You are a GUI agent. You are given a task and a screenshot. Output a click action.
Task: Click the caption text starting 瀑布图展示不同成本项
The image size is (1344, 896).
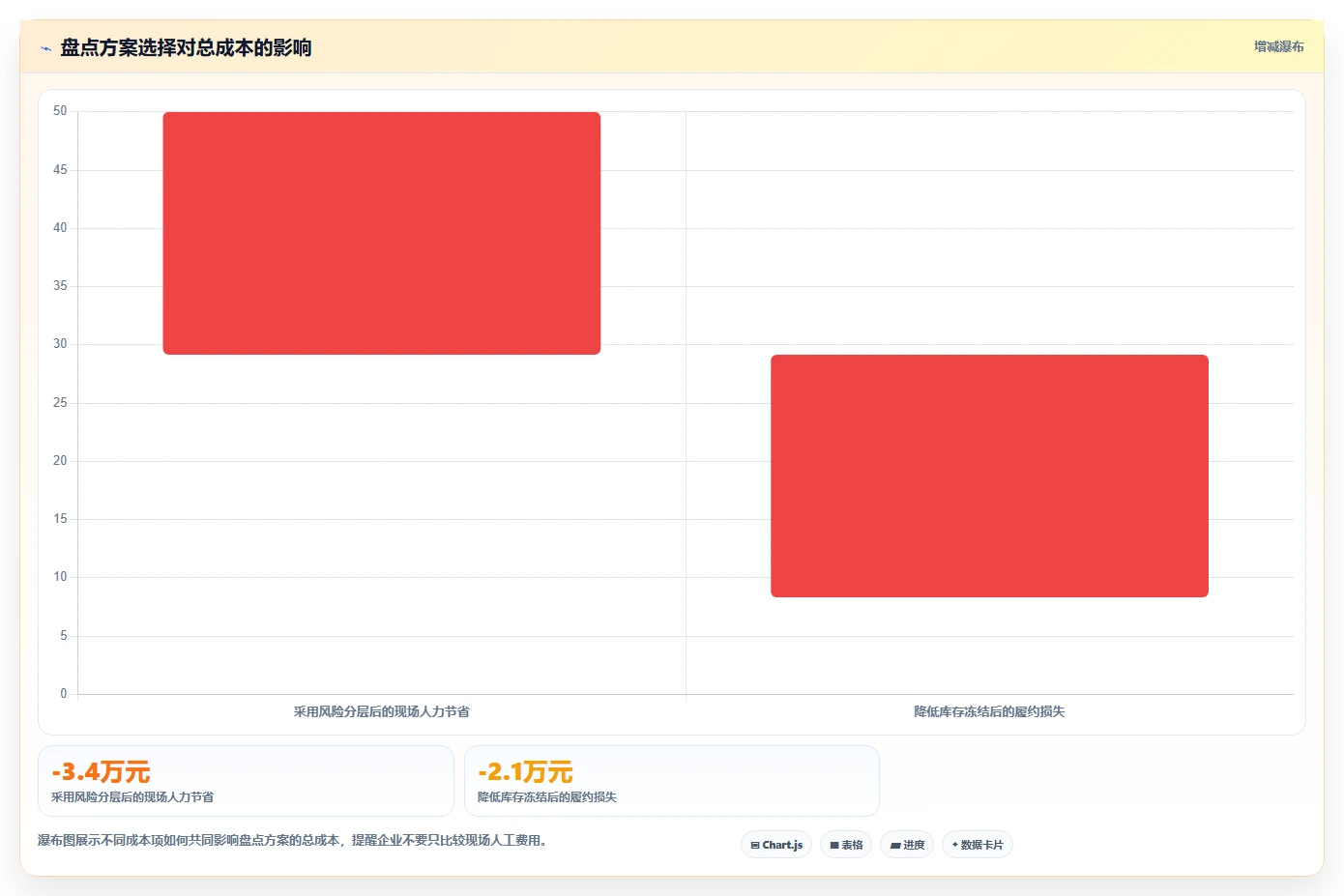pos(293,841)
